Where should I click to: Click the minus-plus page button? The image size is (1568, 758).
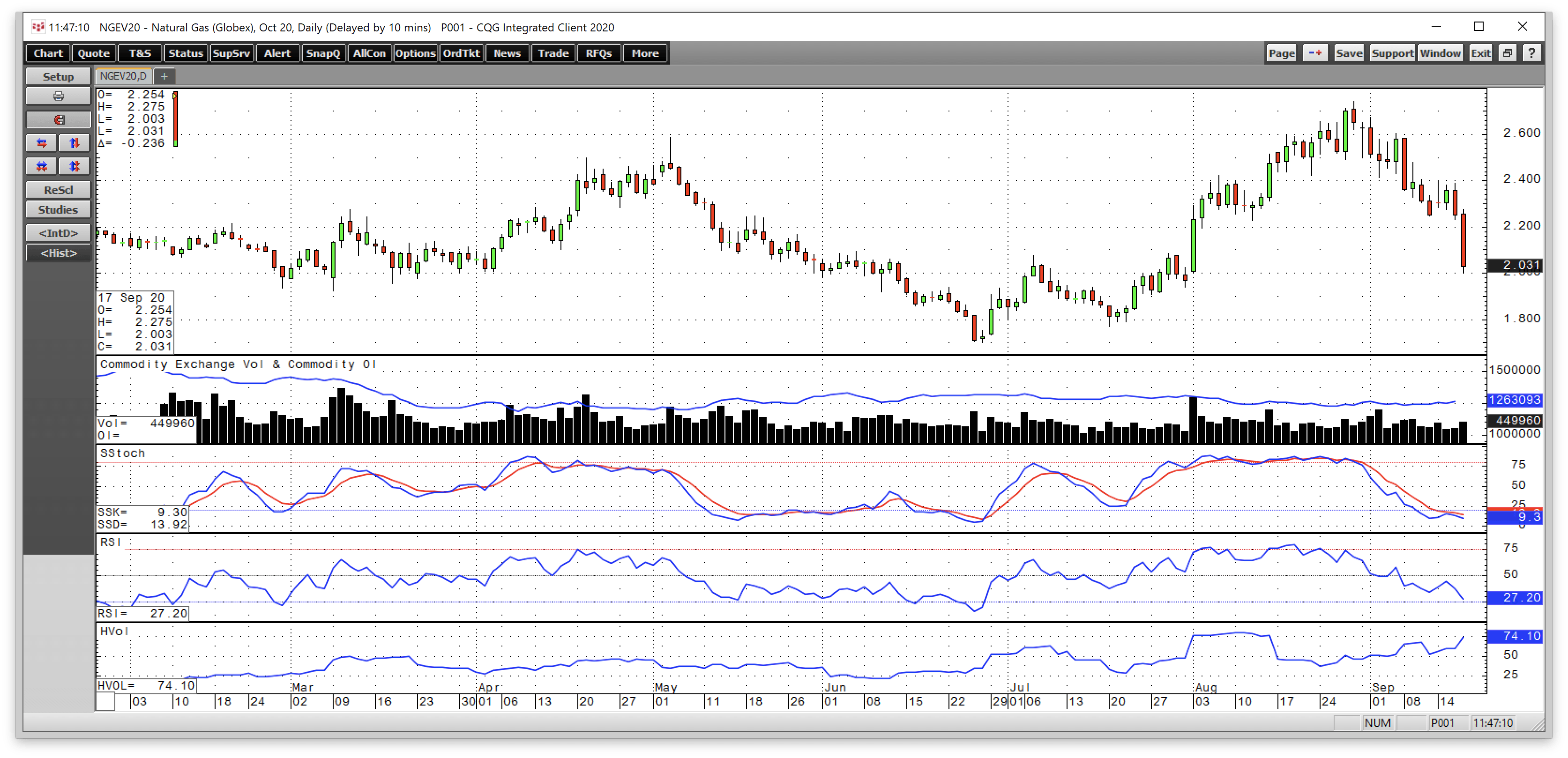(x=1315, y=53)
